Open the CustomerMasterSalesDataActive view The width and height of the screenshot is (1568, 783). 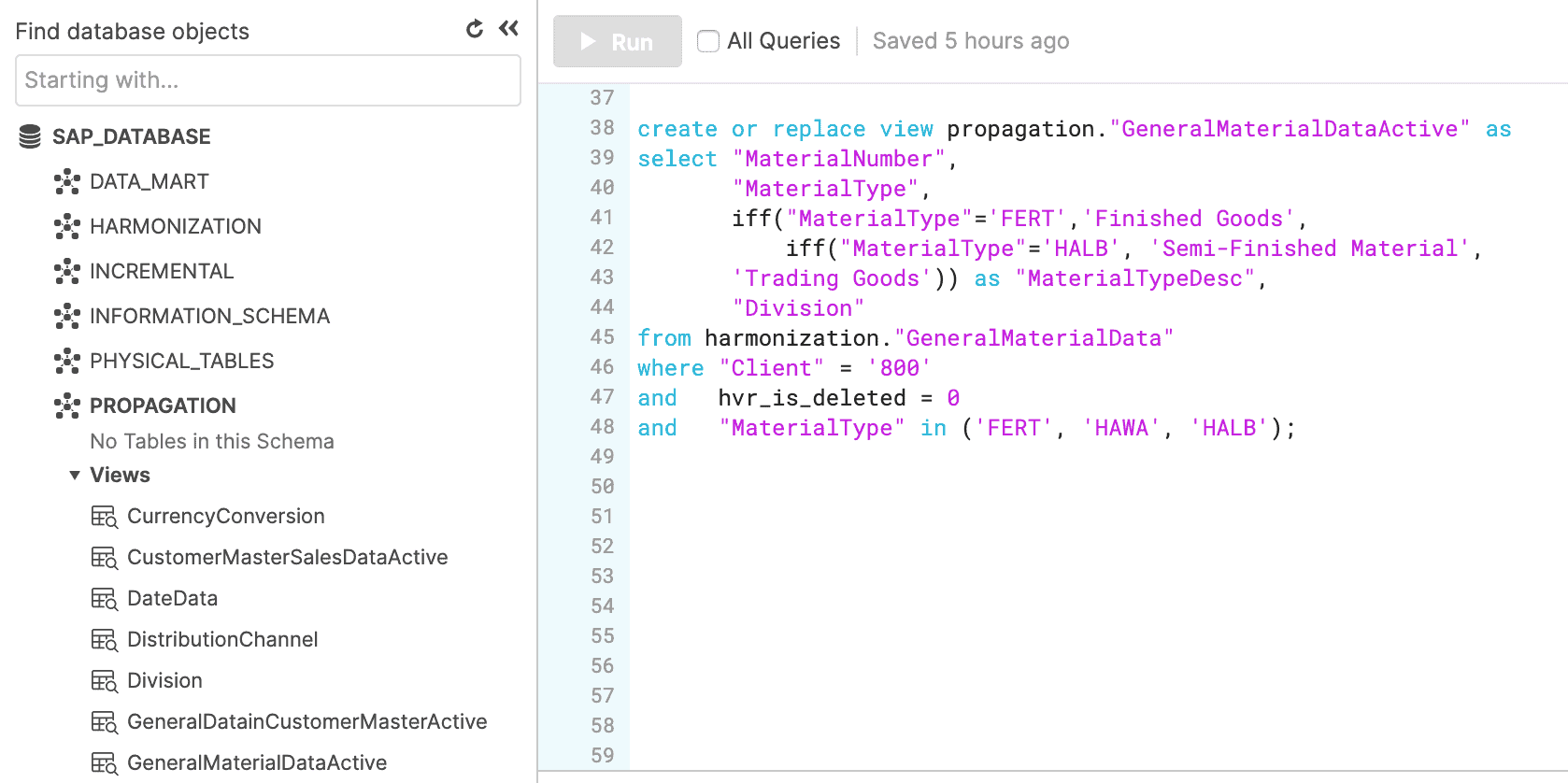[x=287, y=558]
